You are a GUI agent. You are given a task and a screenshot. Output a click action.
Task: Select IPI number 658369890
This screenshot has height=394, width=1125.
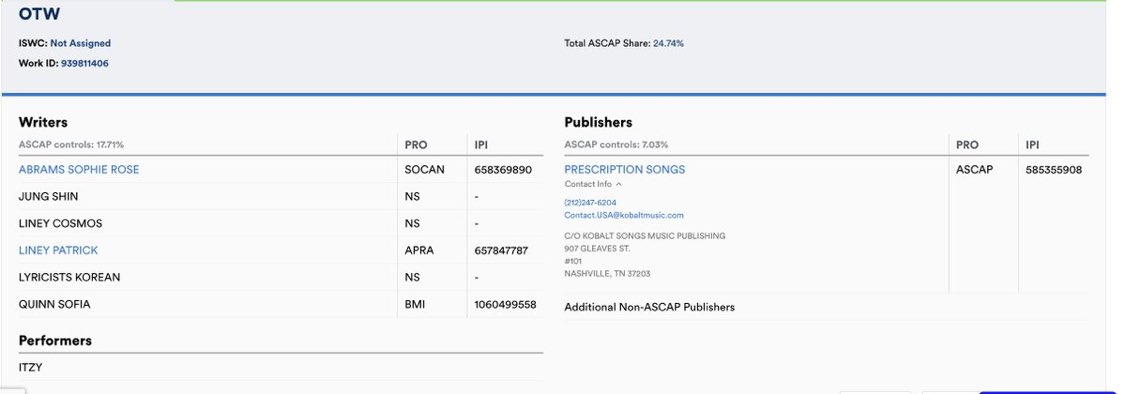click(503, 170)
